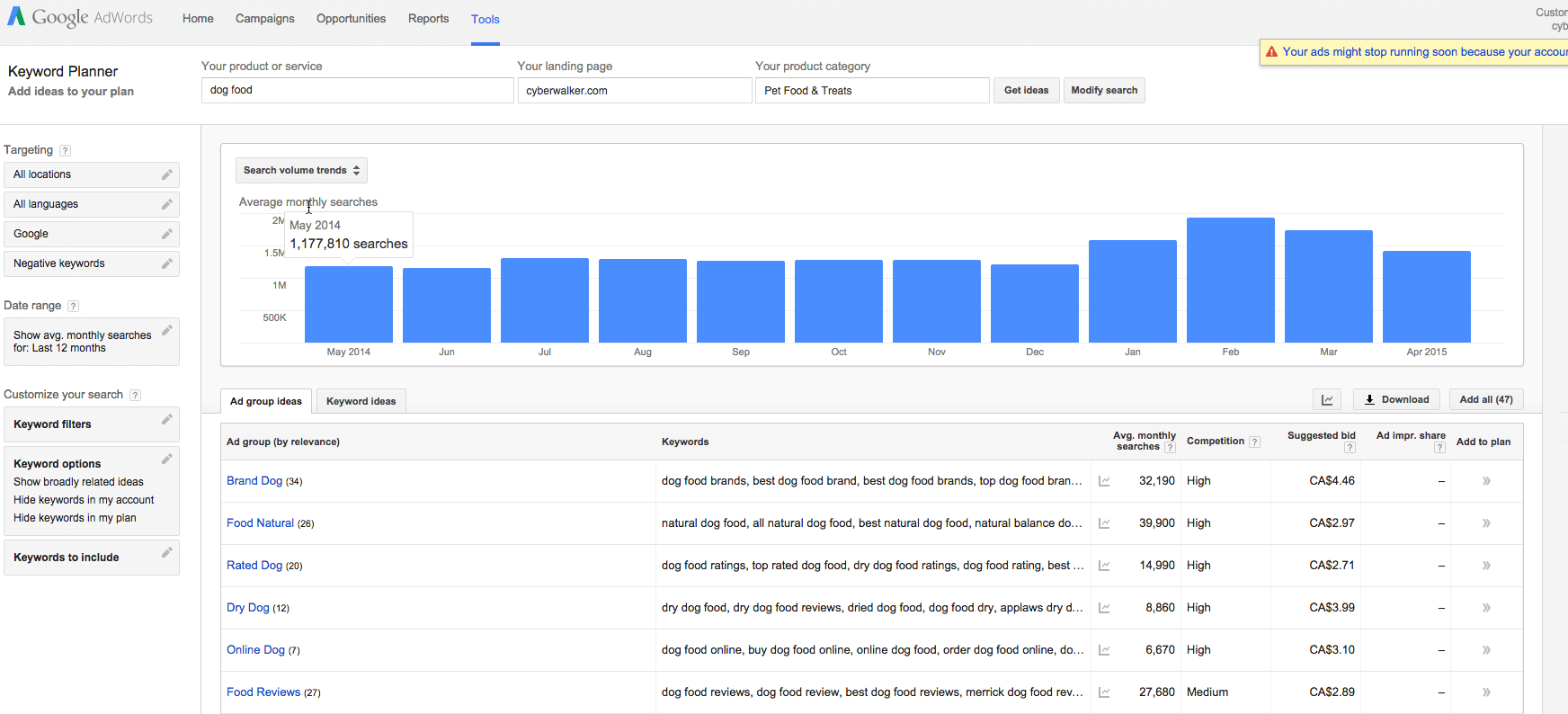Open Competition column help icon
Screen dimensions: 1568x714
(1254, 442)
